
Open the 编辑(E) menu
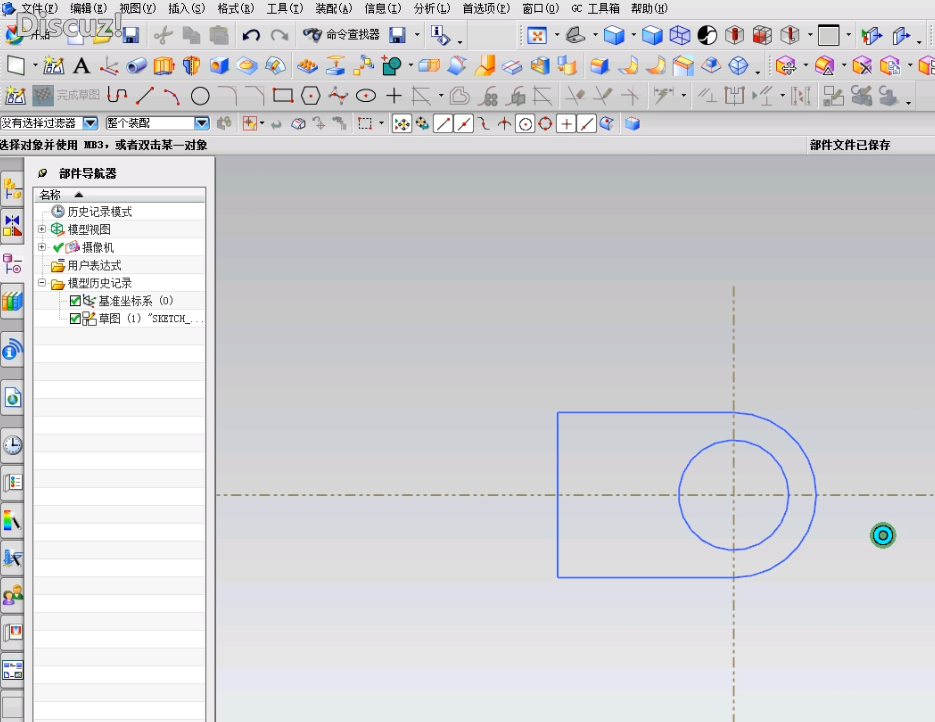(x=88, y=8)
